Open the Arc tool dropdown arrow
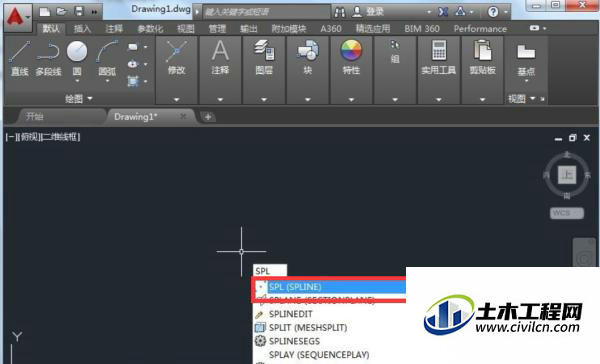600x364 pixels. pyautogui.click(x=108, y=81)
